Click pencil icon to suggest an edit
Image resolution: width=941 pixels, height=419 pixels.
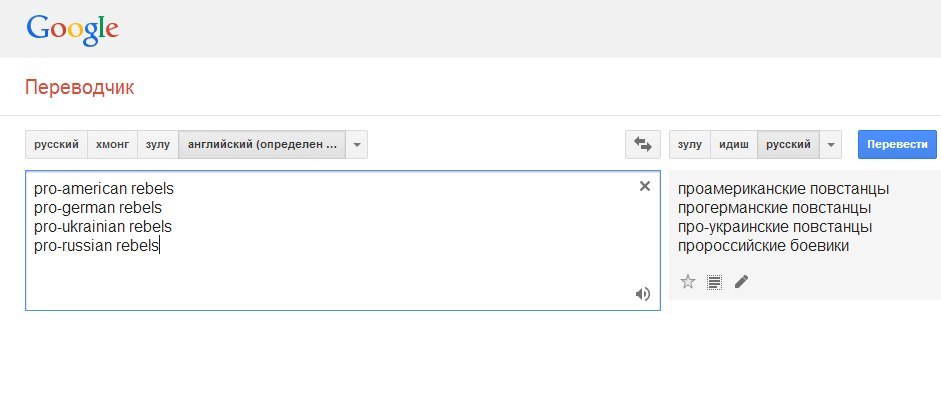tap(741, 282)
